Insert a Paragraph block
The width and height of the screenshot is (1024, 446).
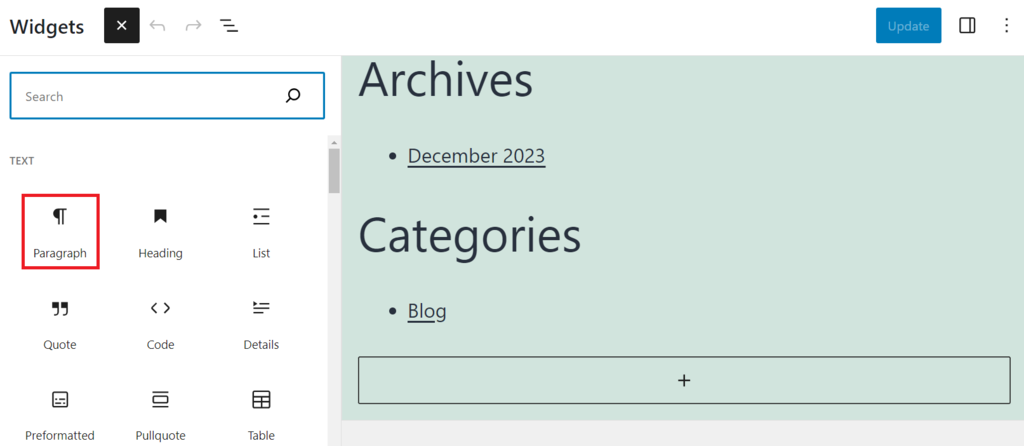(60, 232)
